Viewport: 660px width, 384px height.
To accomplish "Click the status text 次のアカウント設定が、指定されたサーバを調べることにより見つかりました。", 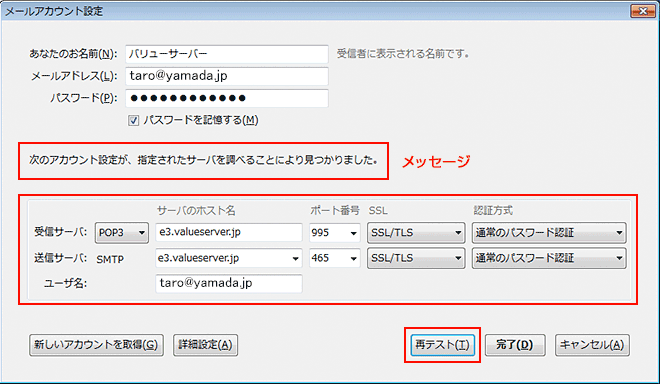I will 203,160.
